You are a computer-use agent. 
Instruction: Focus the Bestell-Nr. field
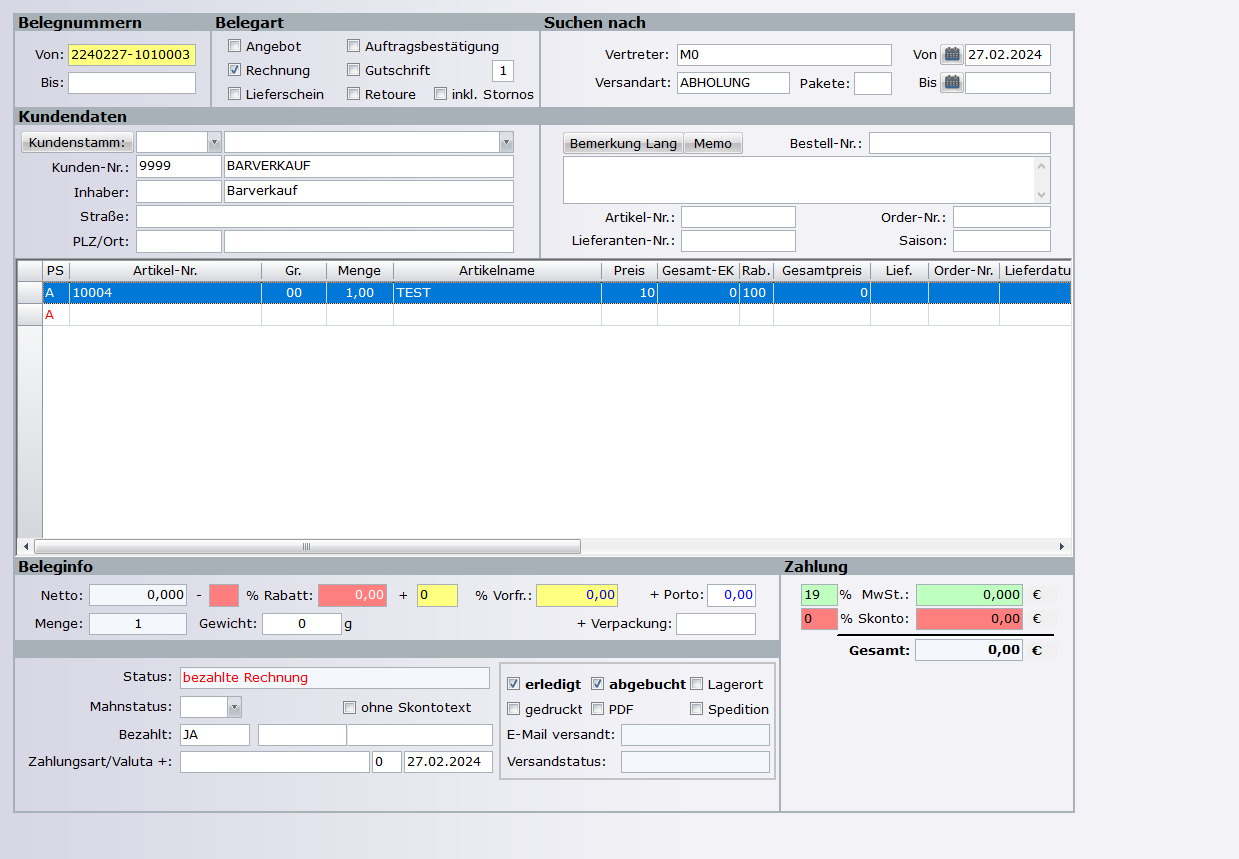960,143
